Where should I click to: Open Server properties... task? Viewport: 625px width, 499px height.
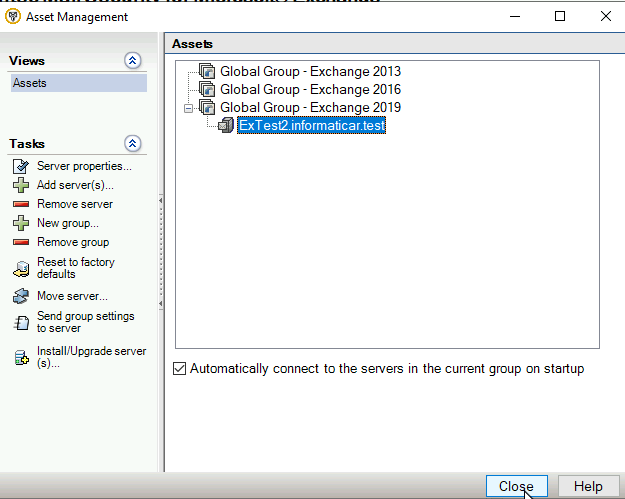84,166
